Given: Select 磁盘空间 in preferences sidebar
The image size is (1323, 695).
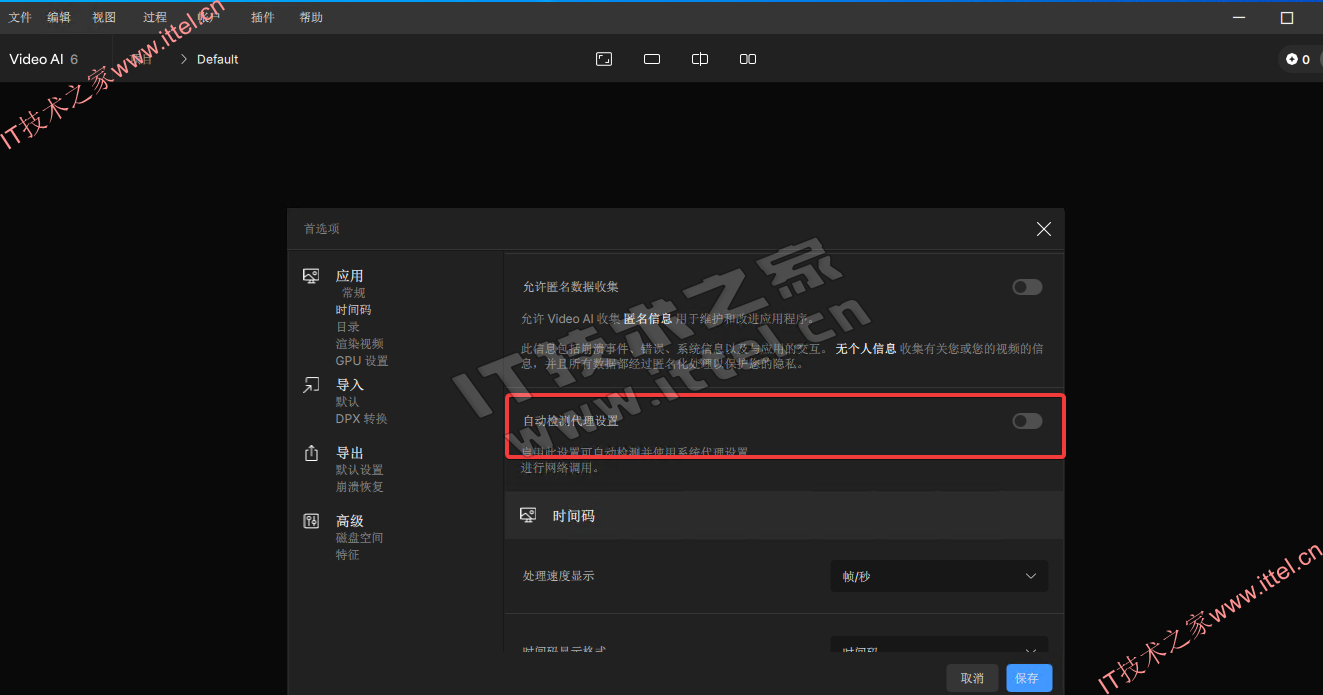Looking at the screenshot, I should pos(360,538).
